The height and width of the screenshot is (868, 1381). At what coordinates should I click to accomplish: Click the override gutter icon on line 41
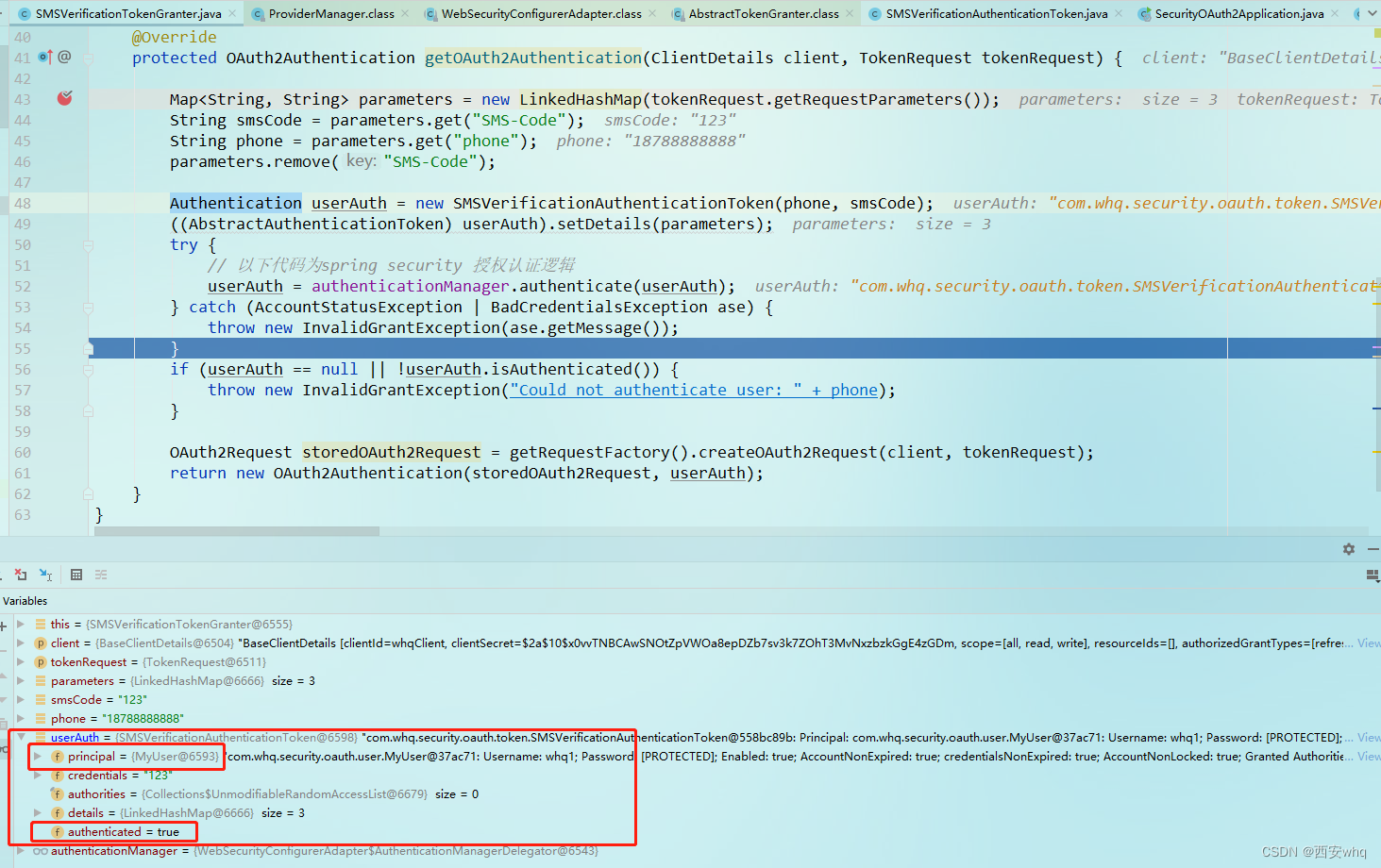pyautogui.click(x=44, y=58)
